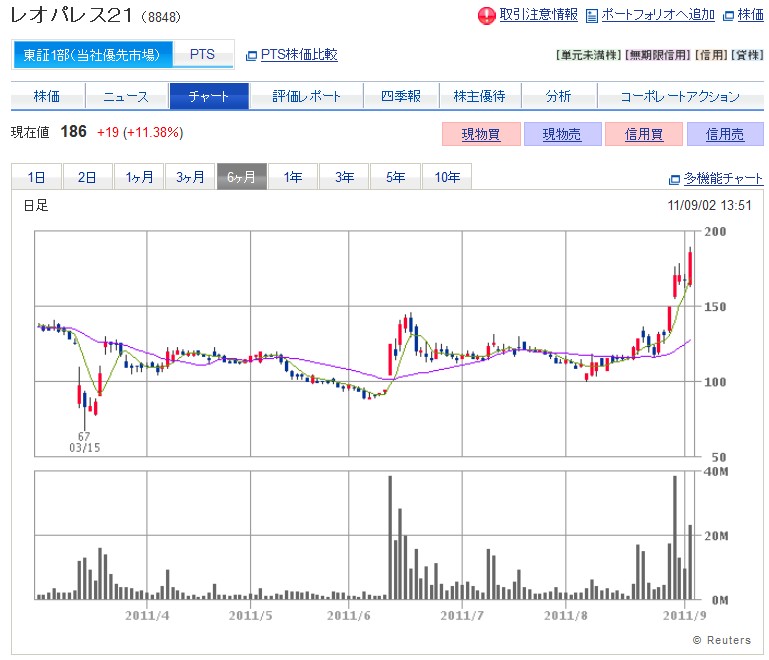Select 3ヶ月 chart period
769x660 pixels.
click(x=190, y=177)
